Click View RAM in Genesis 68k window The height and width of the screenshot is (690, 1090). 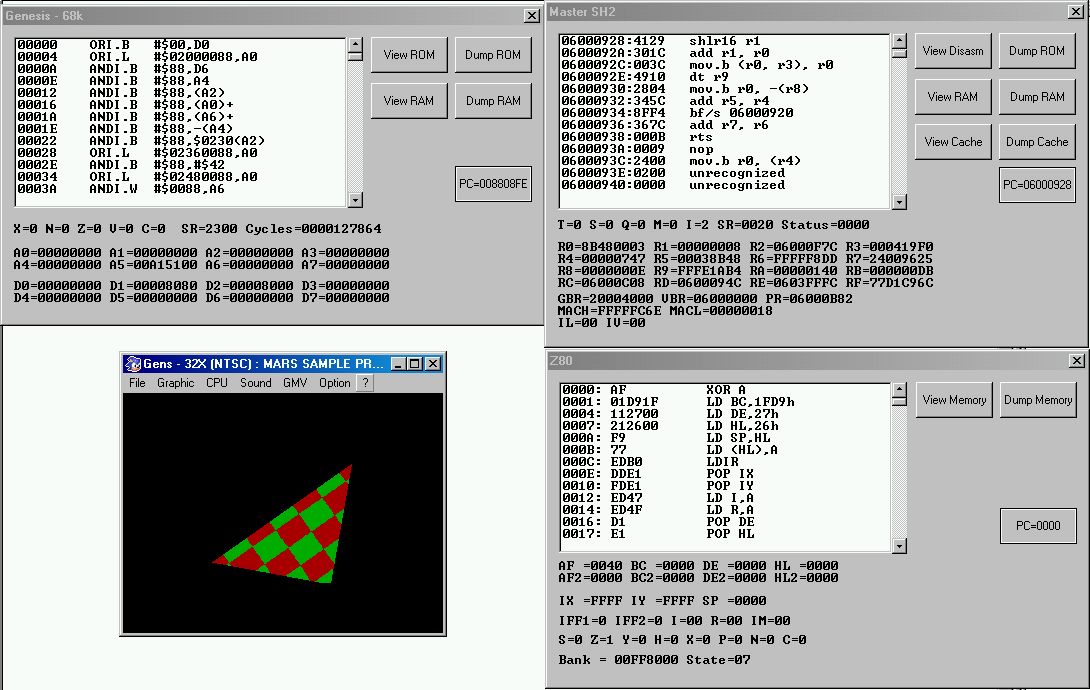[x=409, y=101]
